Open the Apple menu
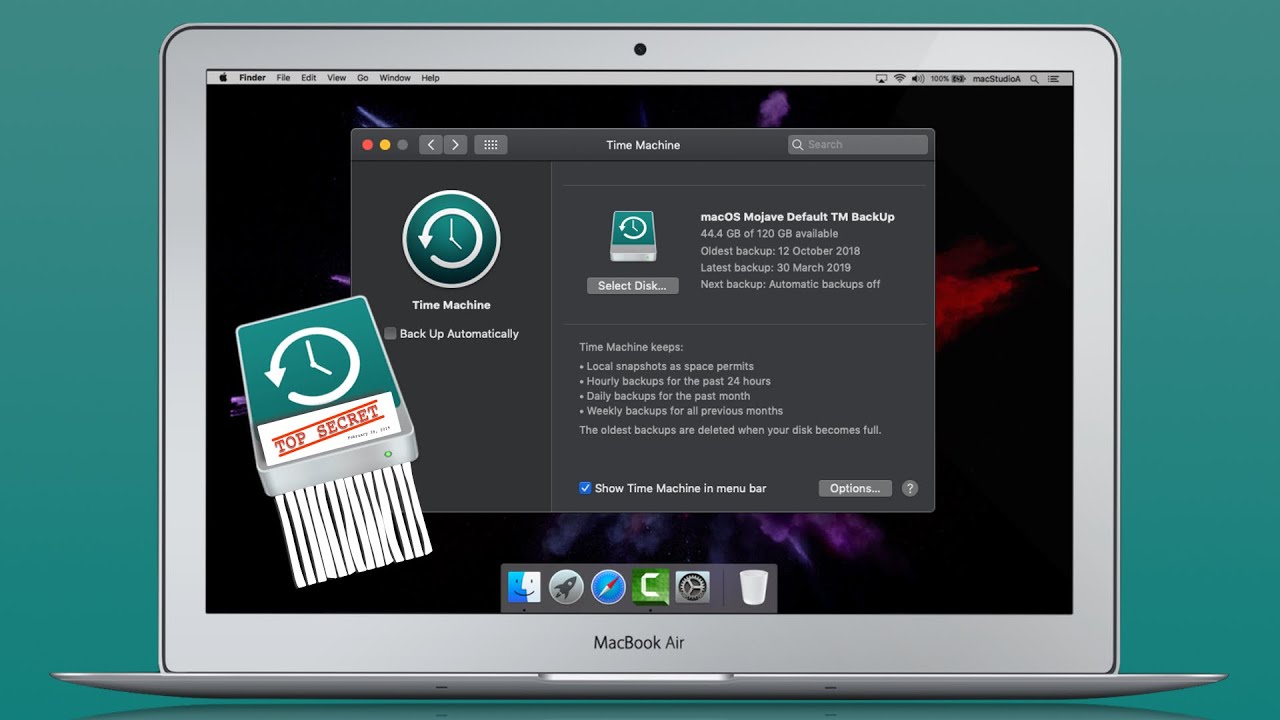 coord(223,78)
